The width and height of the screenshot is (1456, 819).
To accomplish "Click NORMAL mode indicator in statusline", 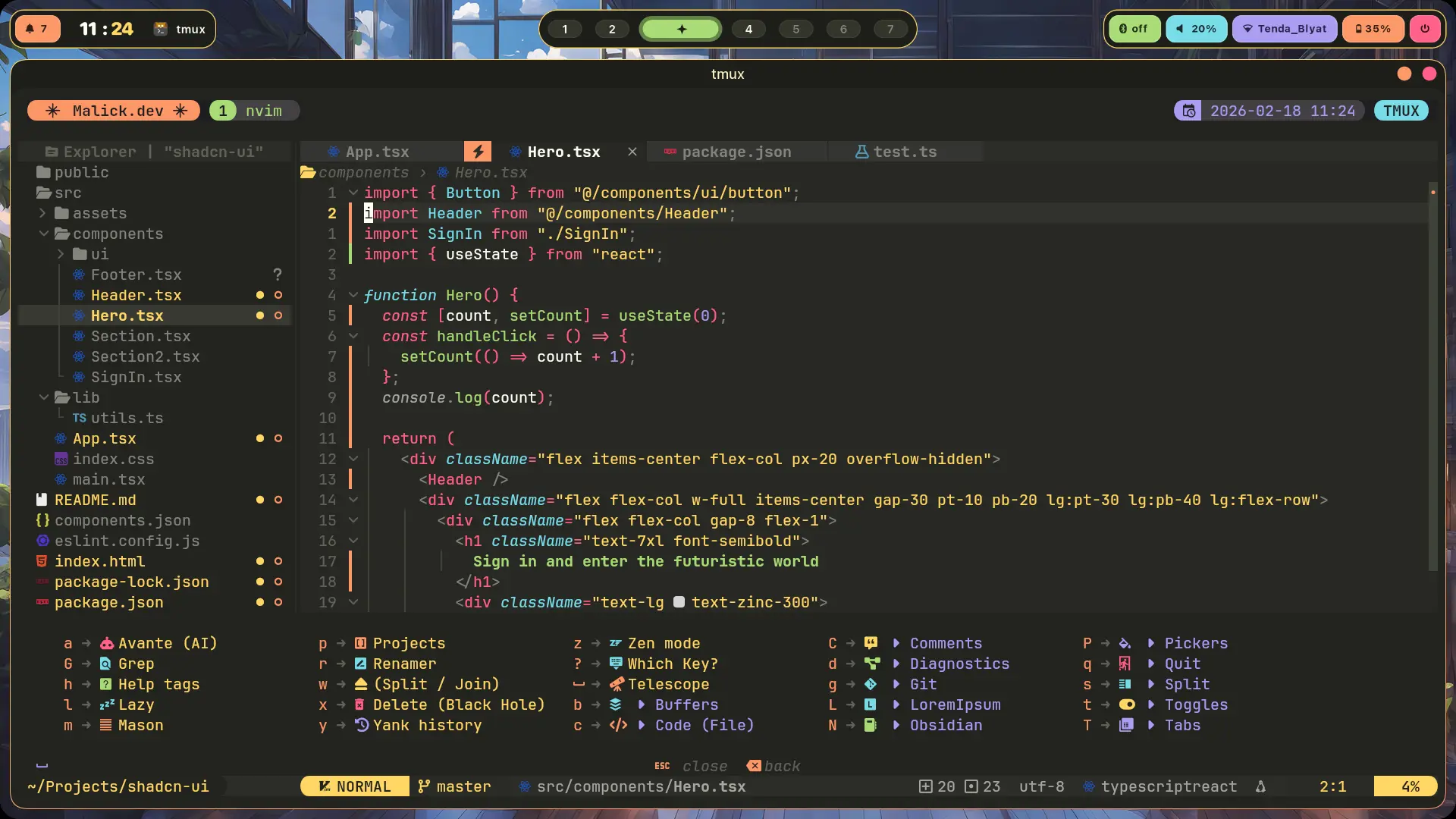I will pos(355,786).
